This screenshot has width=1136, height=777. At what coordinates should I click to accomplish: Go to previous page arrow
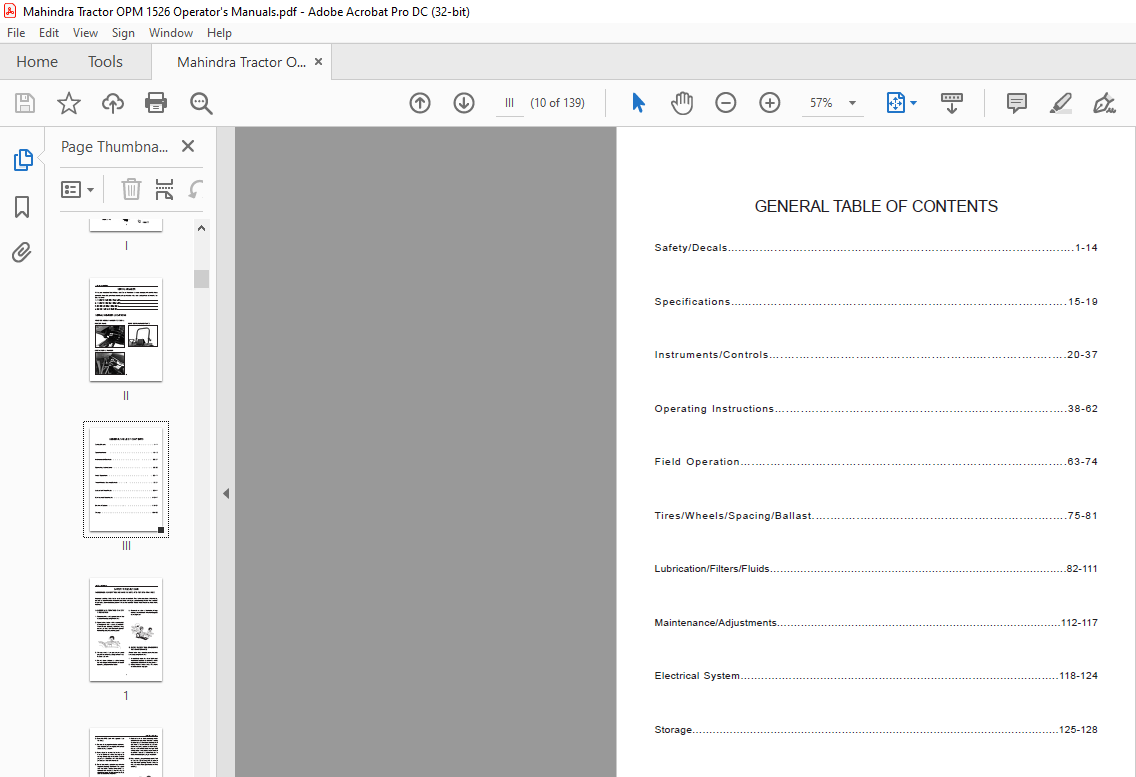pyautogui.click(x=419, y=103)
